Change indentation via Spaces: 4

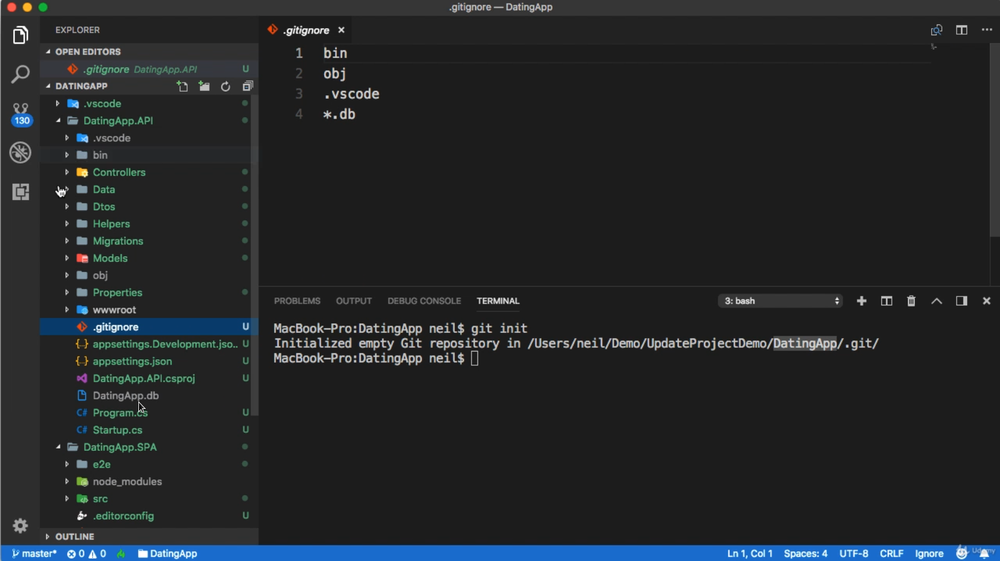pyautogui.click(x=805, y=553)
